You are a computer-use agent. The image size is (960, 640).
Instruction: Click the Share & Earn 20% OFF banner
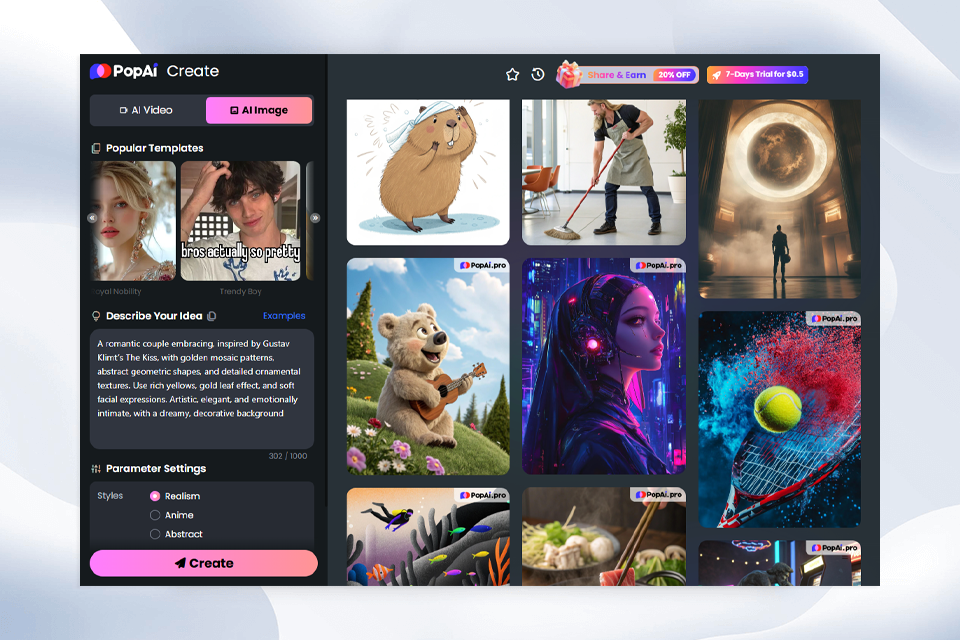tap(628, 75)
